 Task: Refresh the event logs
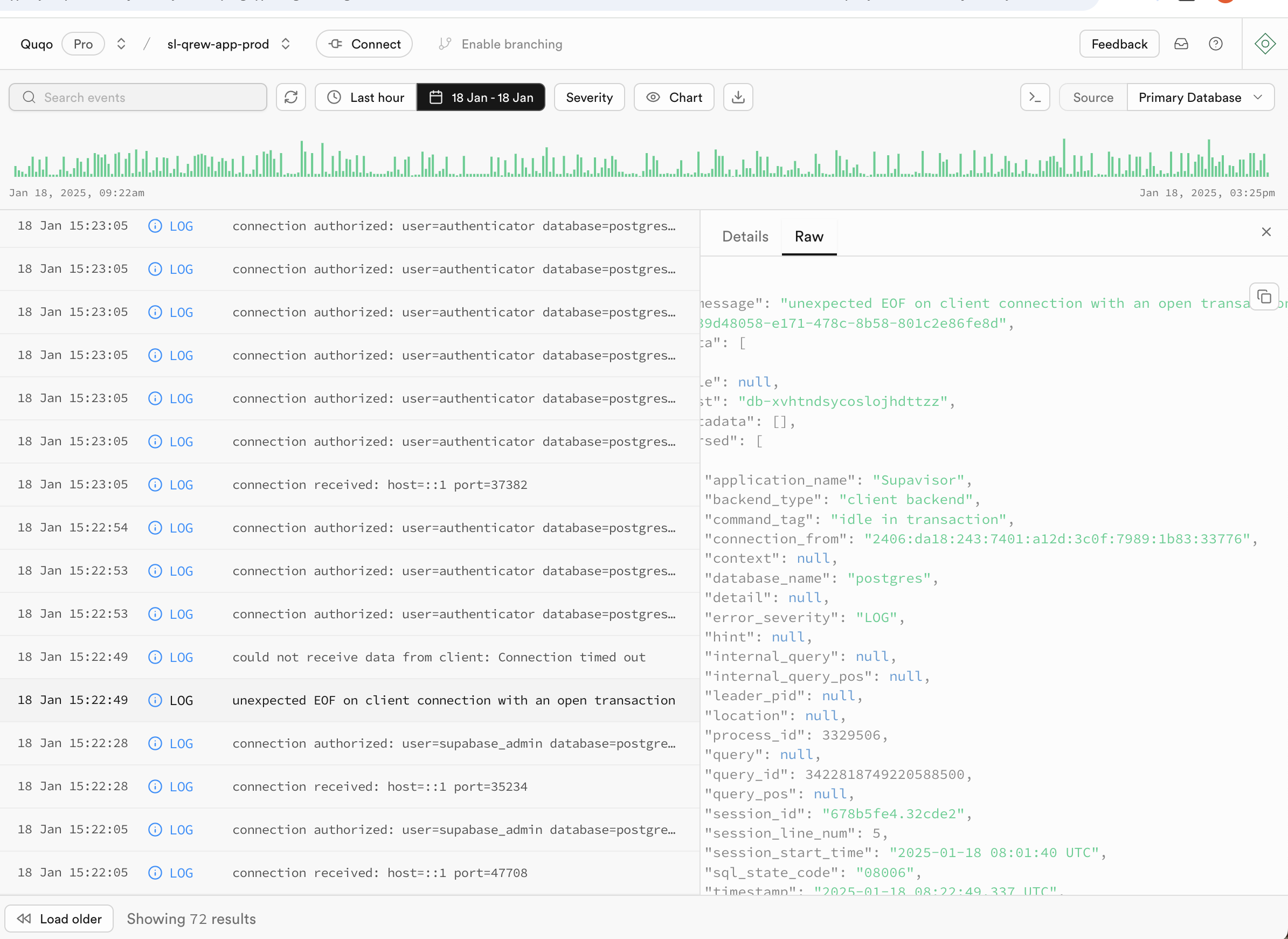291,97
